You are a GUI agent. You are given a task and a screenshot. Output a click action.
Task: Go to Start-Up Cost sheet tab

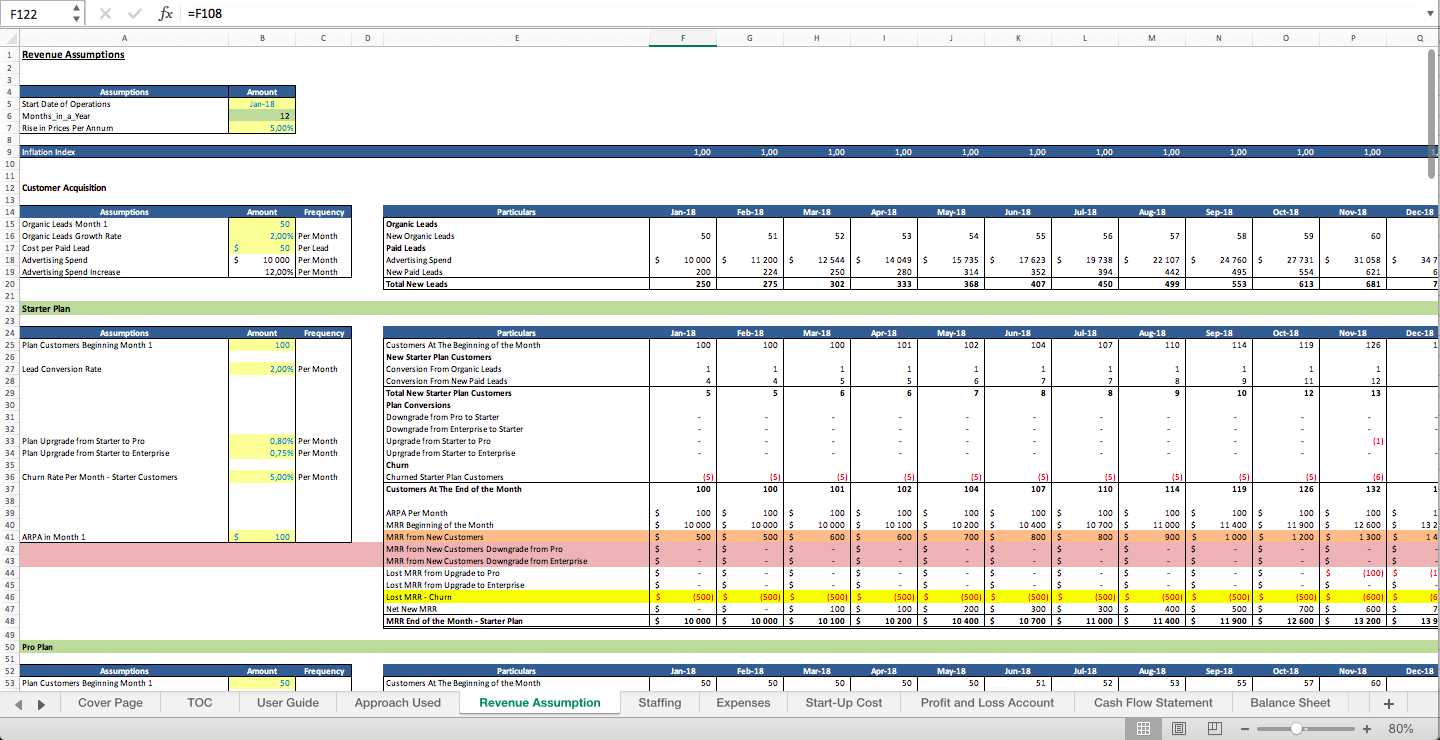(x=844, y=703)
